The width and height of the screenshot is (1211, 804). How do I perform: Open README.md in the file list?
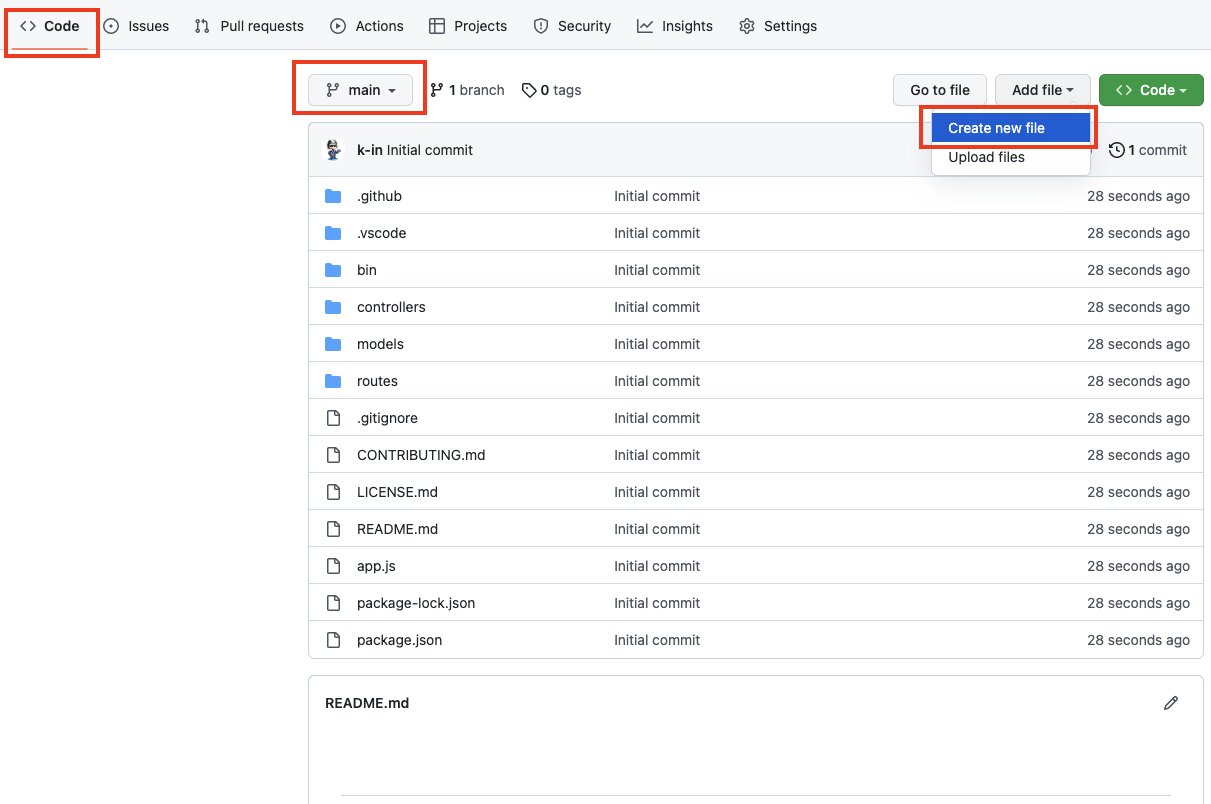click(x=397, y=529)
